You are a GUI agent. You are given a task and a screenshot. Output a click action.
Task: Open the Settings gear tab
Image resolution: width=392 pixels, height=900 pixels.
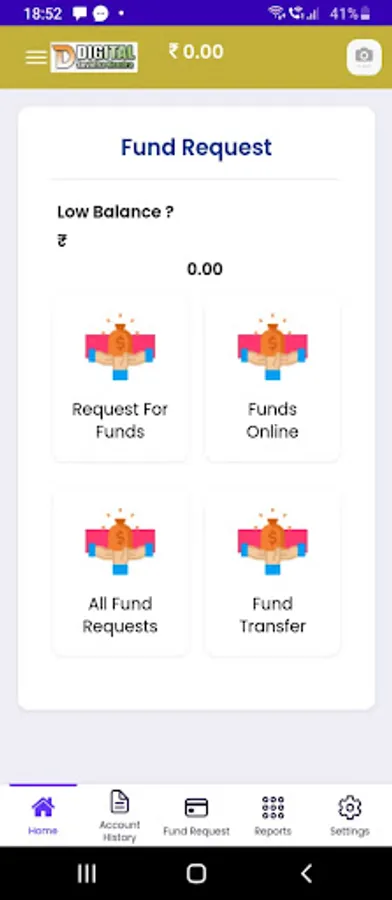350,815
